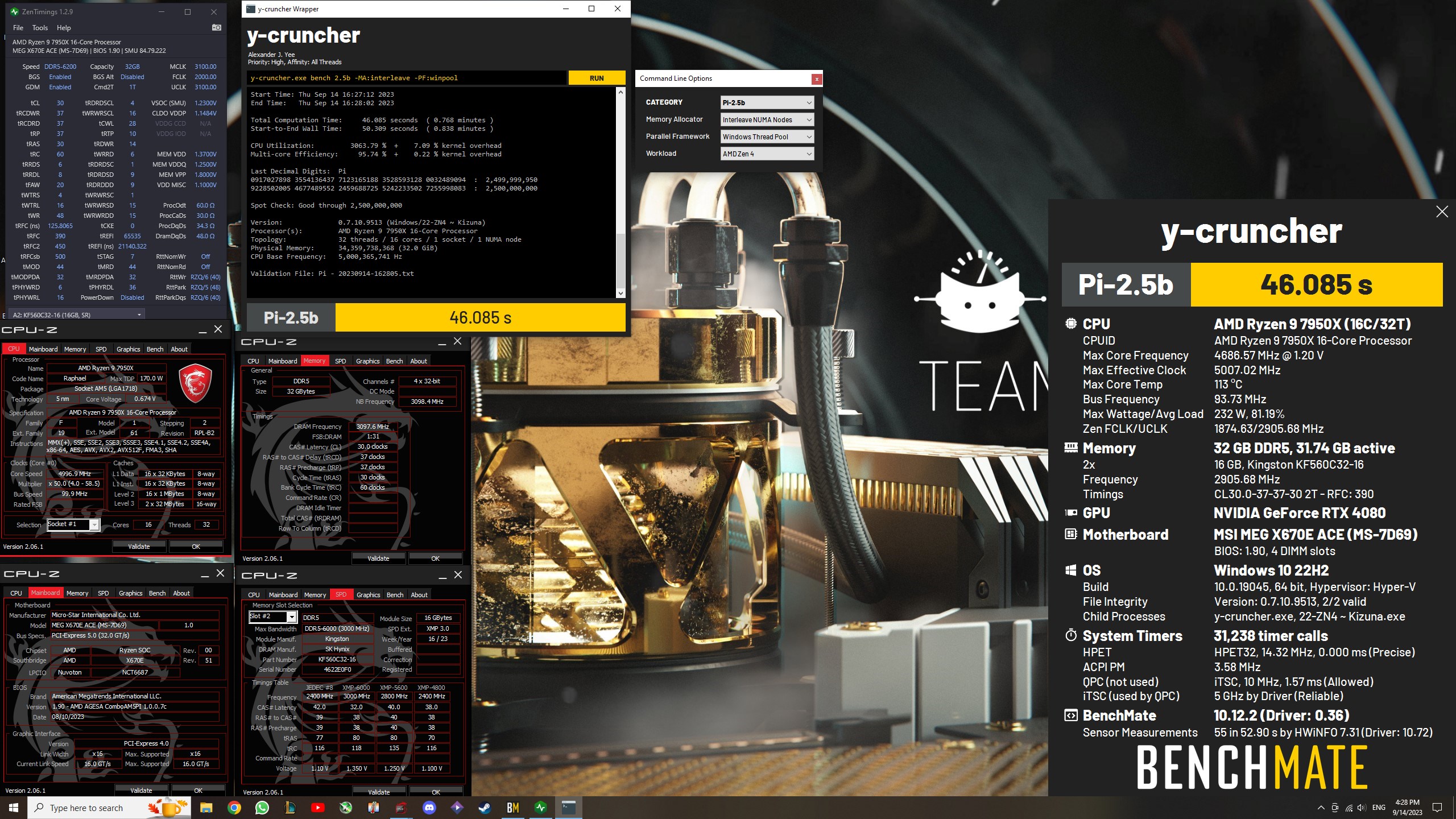This screenshot has height=819, width=1456.
Task: Click Validate in the CPU-Z SPD window
Action: [x=379, y=792]
